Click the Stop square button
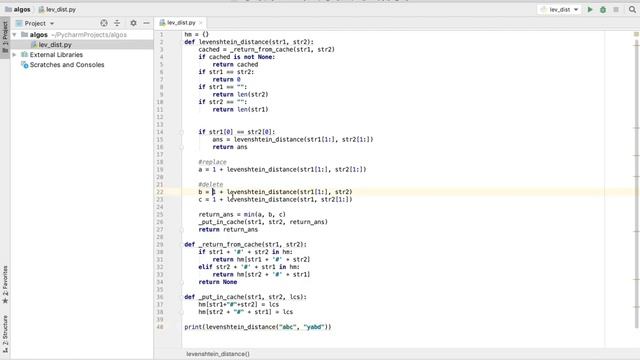 [616, 9]
